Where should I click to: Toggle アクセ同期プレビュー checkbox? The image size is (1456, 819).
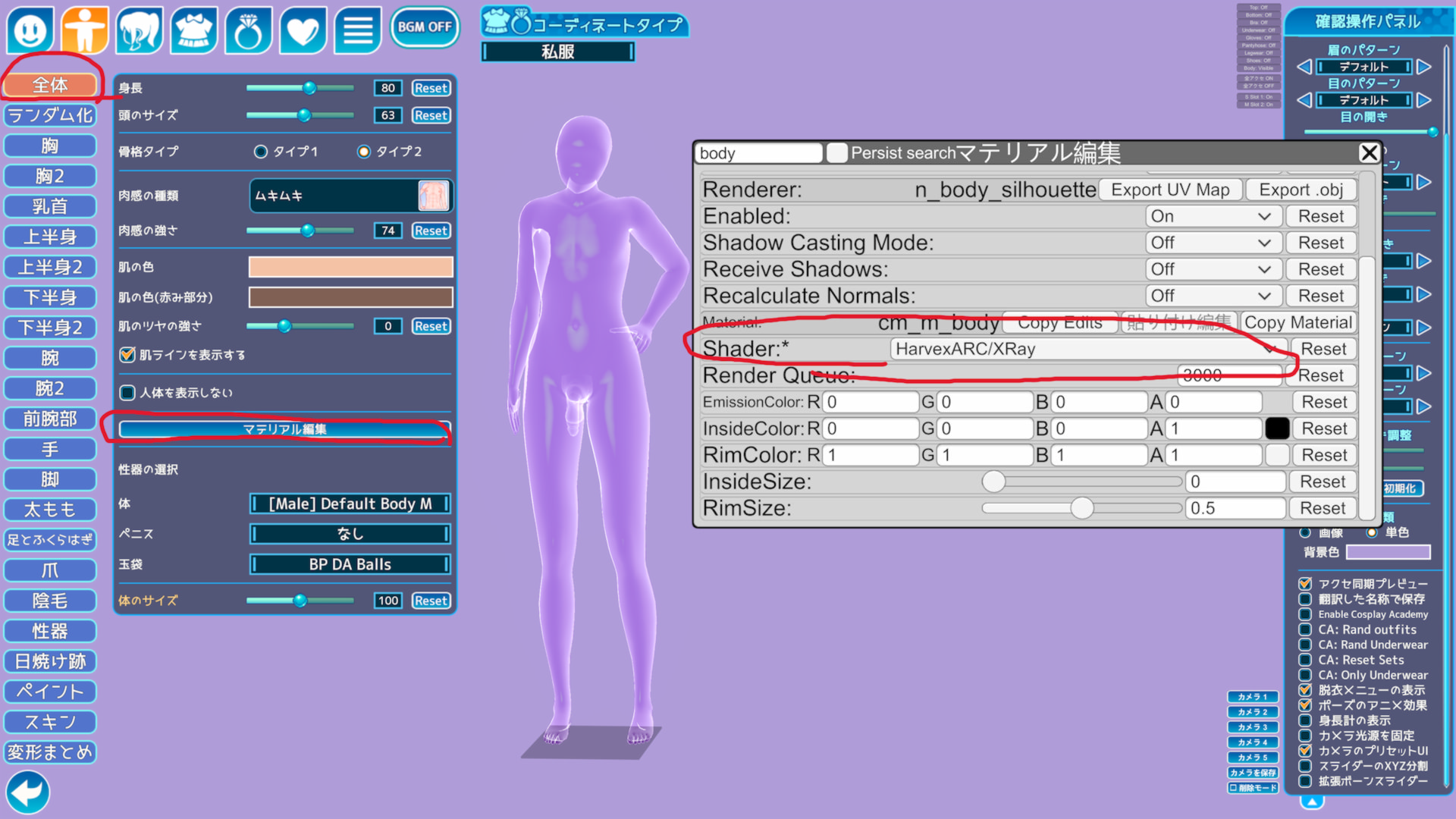coord(1305,584)
